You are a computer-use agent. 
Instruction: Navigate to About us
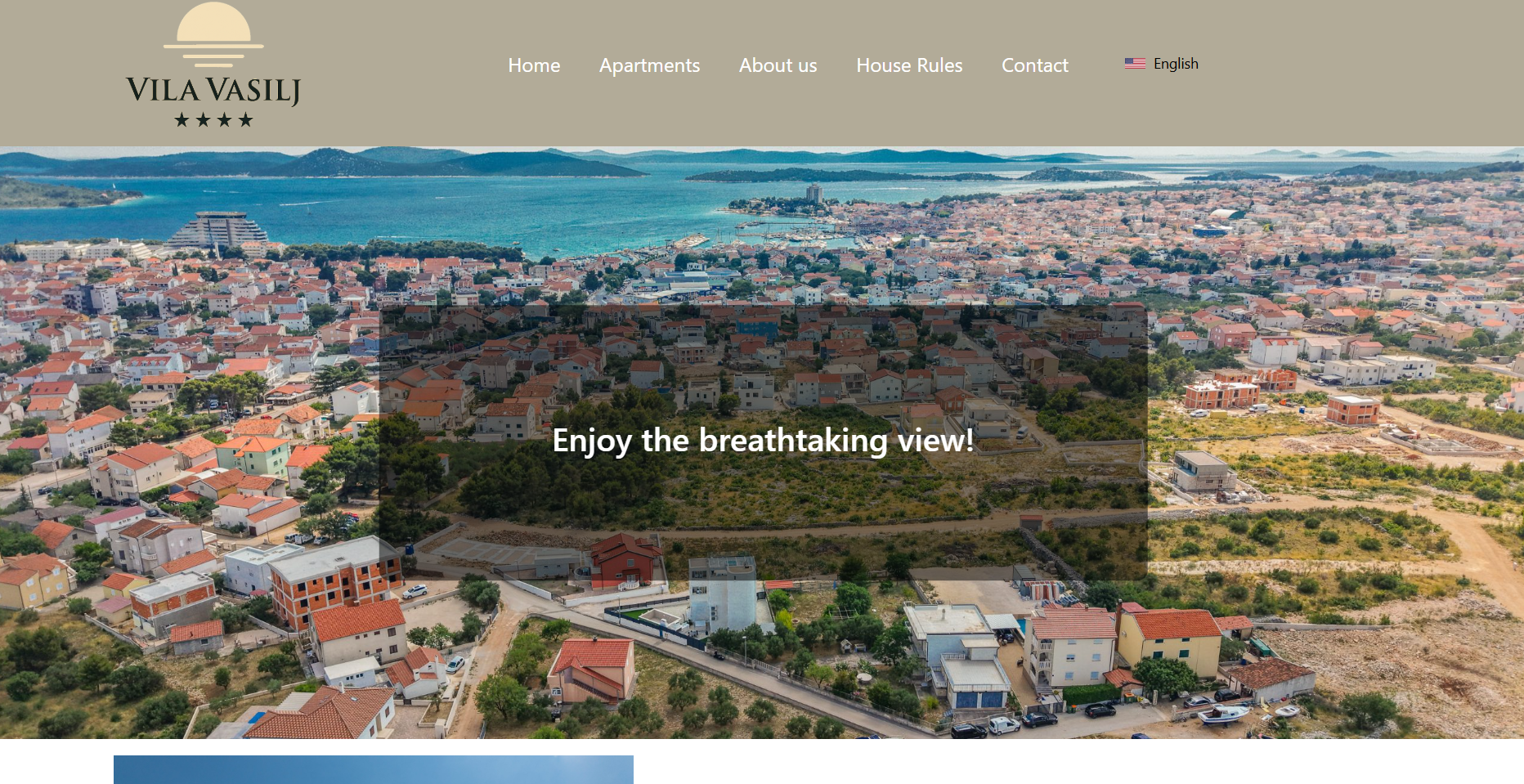pyautogui.click(x=778, y=65)
